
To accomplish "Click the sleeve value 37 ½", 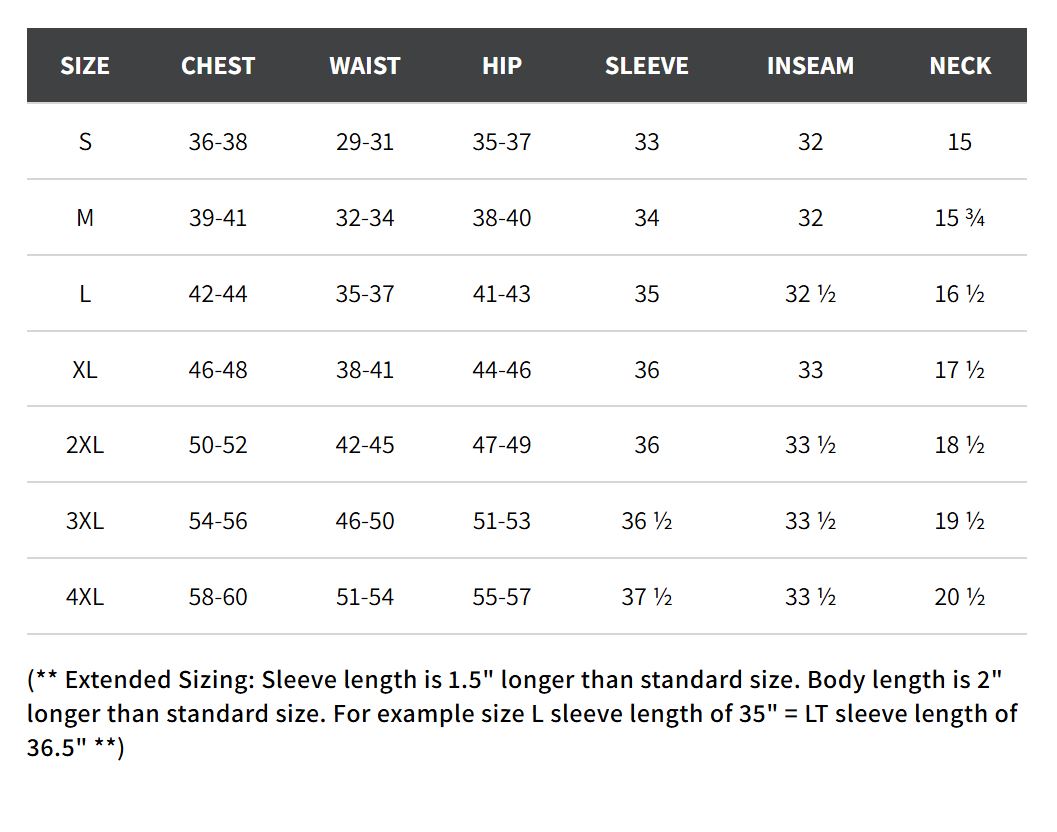I will 647,597.
